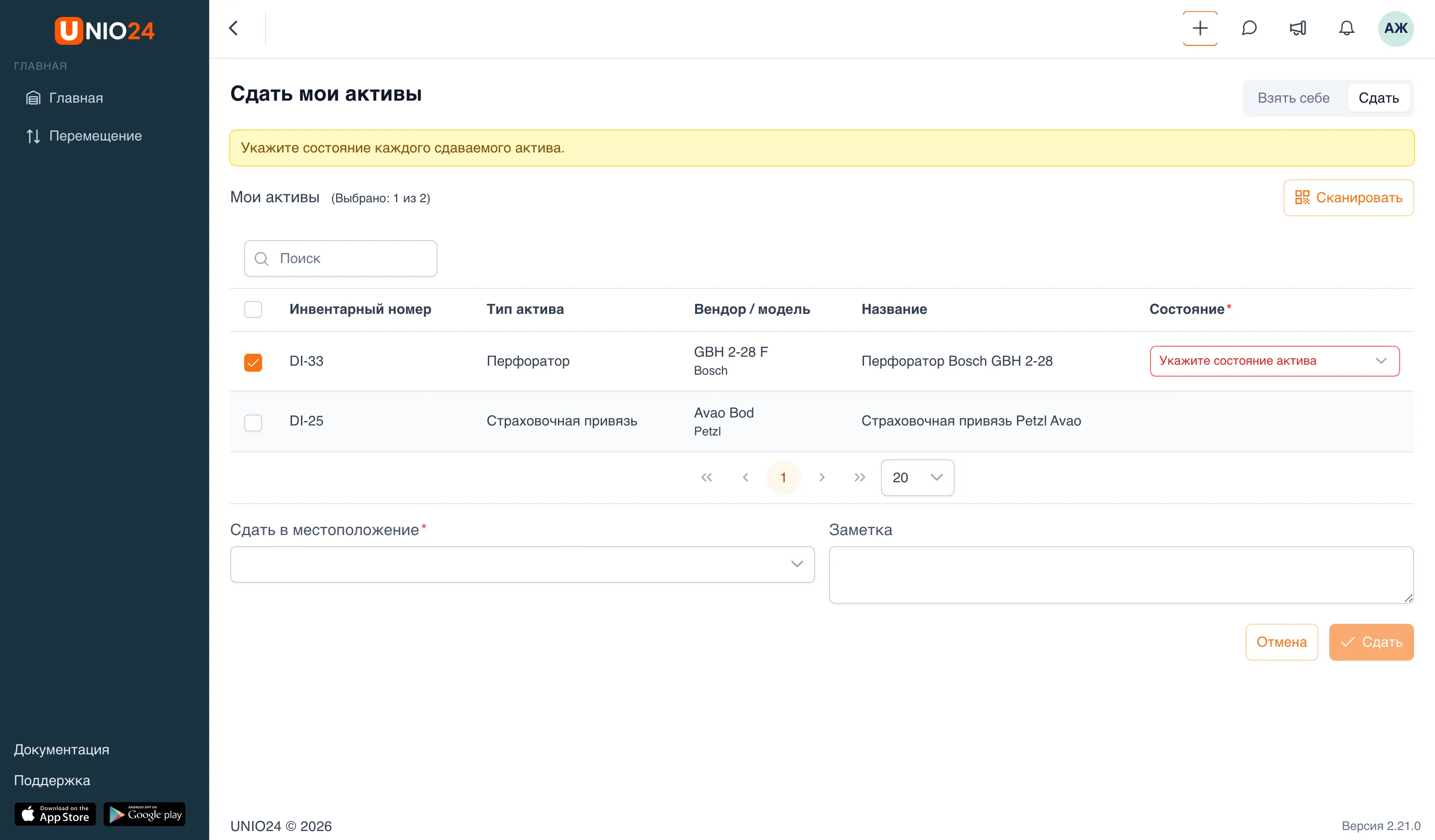This screenshot has height=840, width=1435.
Task: Open the notifications bell
Action: pyautogui.click(x=1346, y=28)
